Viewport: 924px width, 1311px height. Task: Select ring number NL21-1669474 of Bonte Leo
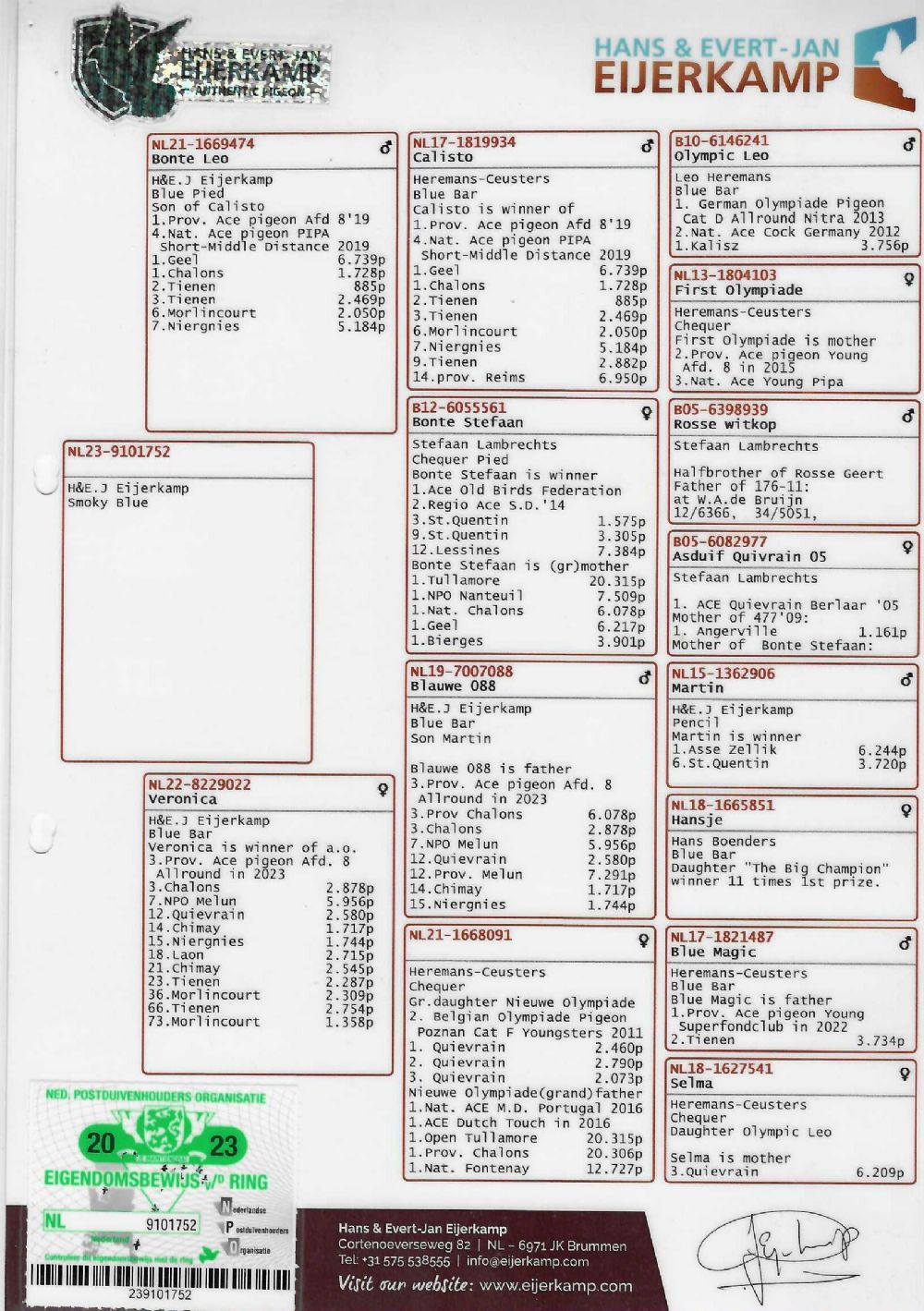pyautogui.click(x=202, y=144)
